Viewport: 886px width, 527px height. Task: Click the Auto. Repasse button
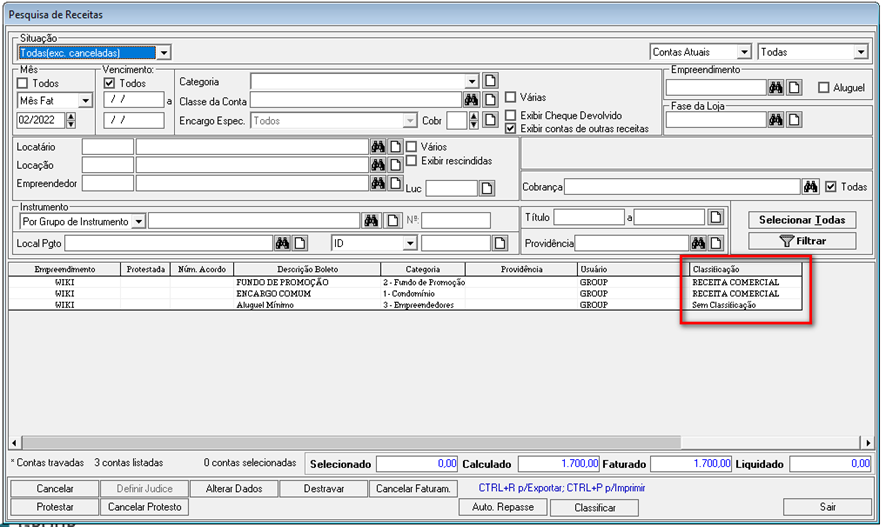click(503, 507)
